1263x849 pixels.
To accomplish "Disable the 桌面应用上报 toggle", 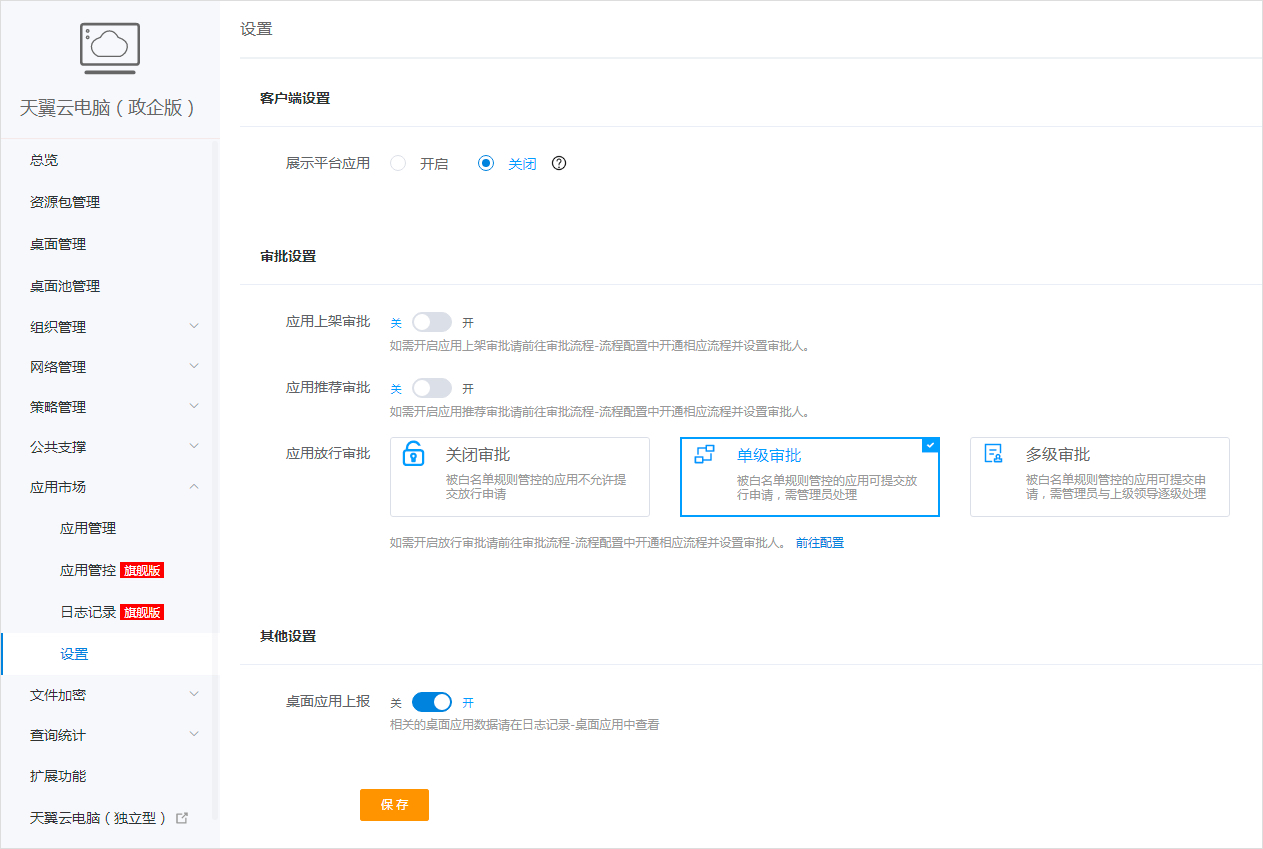I will click(431, 701).
